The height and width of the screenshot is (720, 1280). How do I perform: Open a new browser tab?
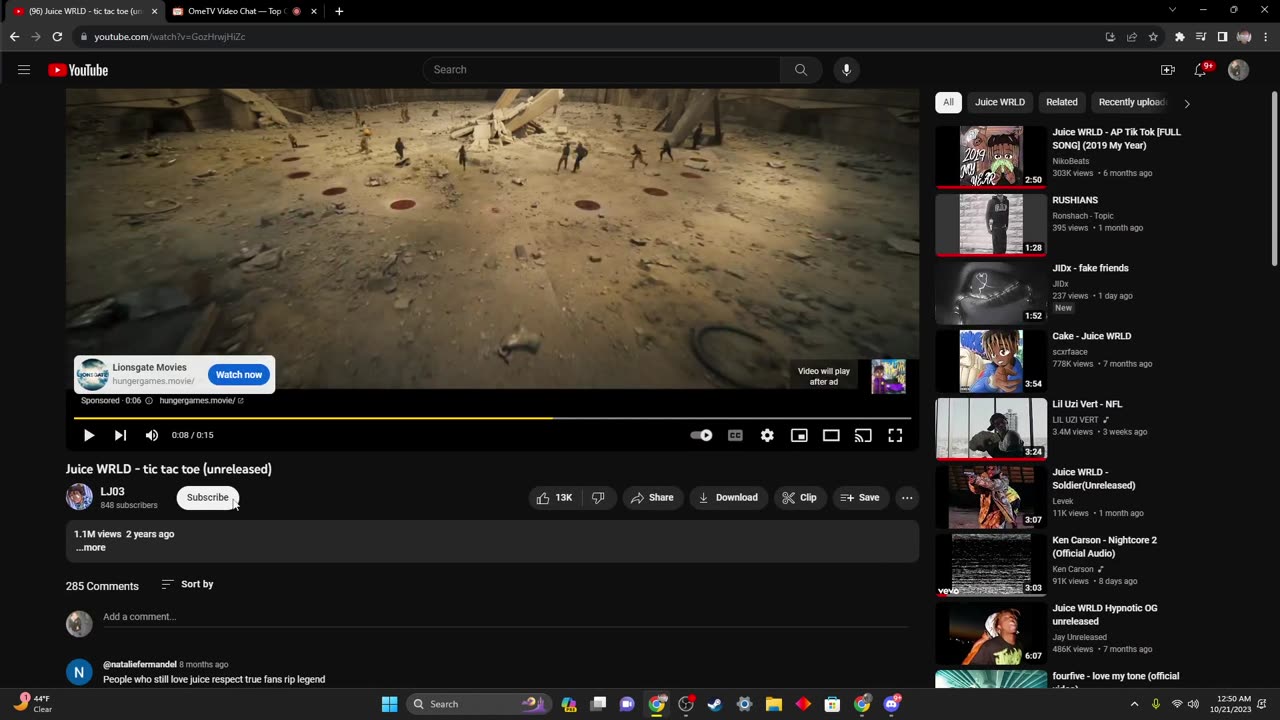click(339, 11)
